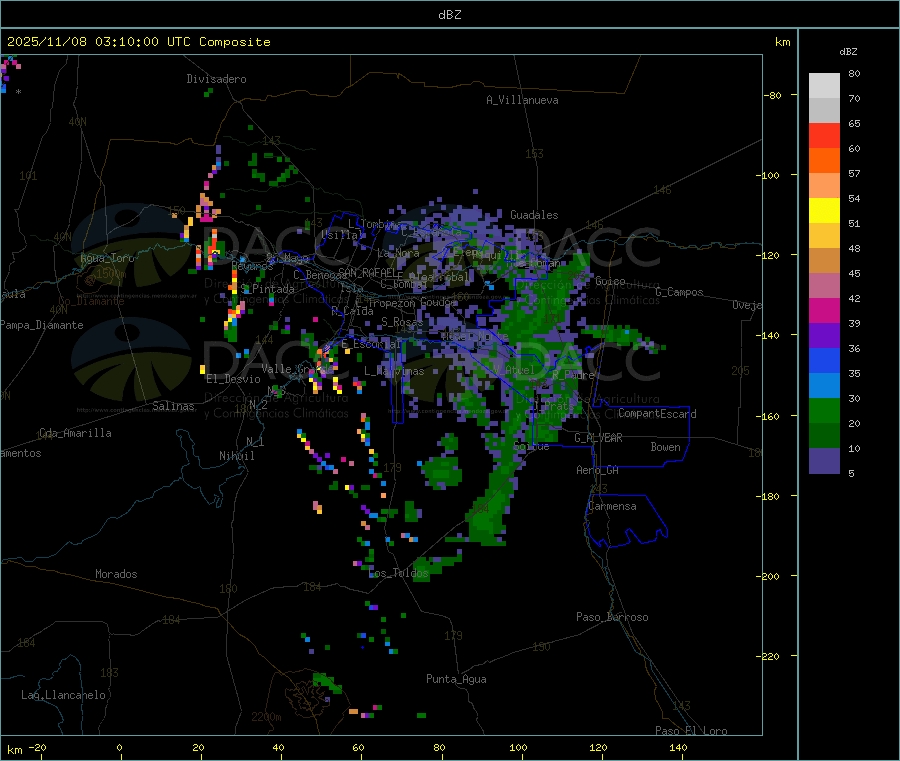Click the Paso_Barroso label
This screenshot has height=761, width=900.
click(x=612, y=617)
